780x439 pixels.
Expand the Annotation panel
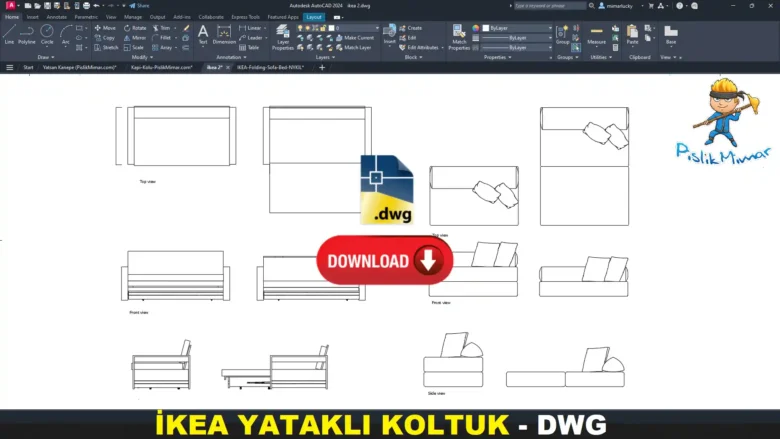pos(231,57)
